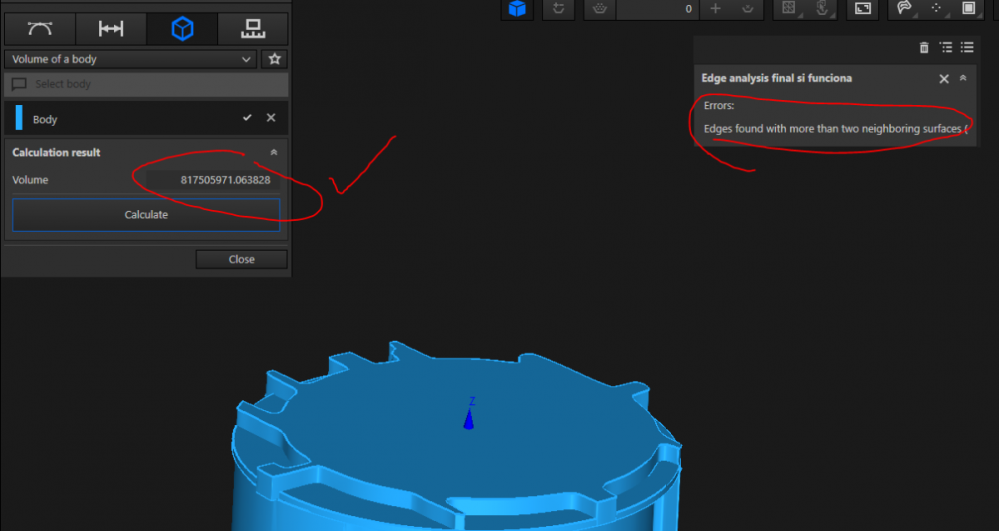This screenshot has width=999, height=531.
Task: Remove Body selection with X icon
Action: (x=271, y=118)
